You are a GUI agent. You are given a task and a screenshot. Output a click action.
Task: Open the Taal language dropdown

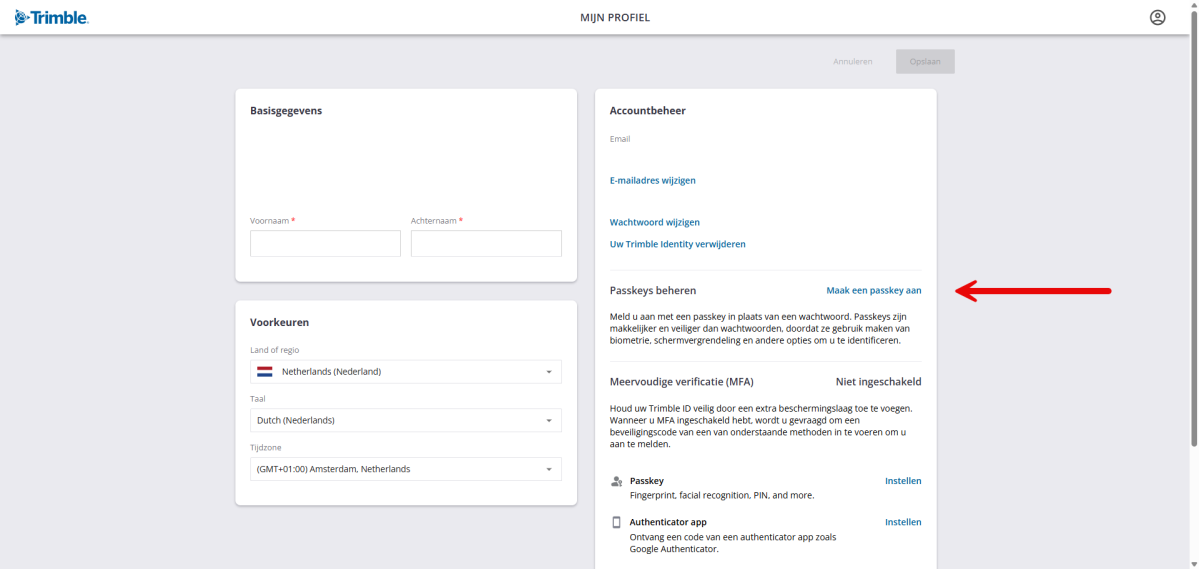click(x=405, y=420)
